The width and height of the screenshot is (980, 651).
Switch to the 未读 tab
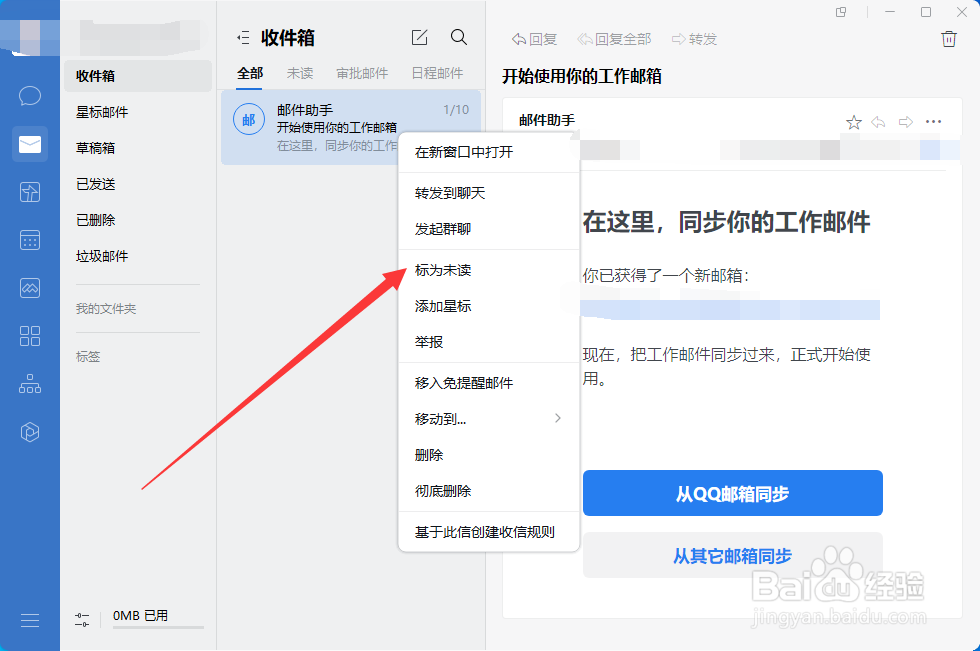[x=299, y=73]
